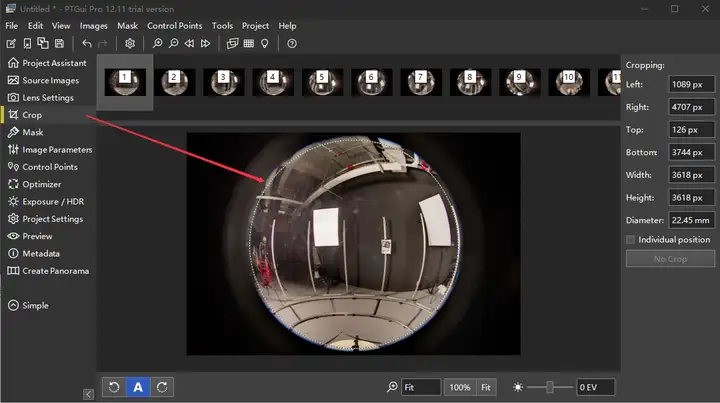Click the zoom in magnifier icon
The height and width of the screenshot is (403, 720).
coord(158,44)
